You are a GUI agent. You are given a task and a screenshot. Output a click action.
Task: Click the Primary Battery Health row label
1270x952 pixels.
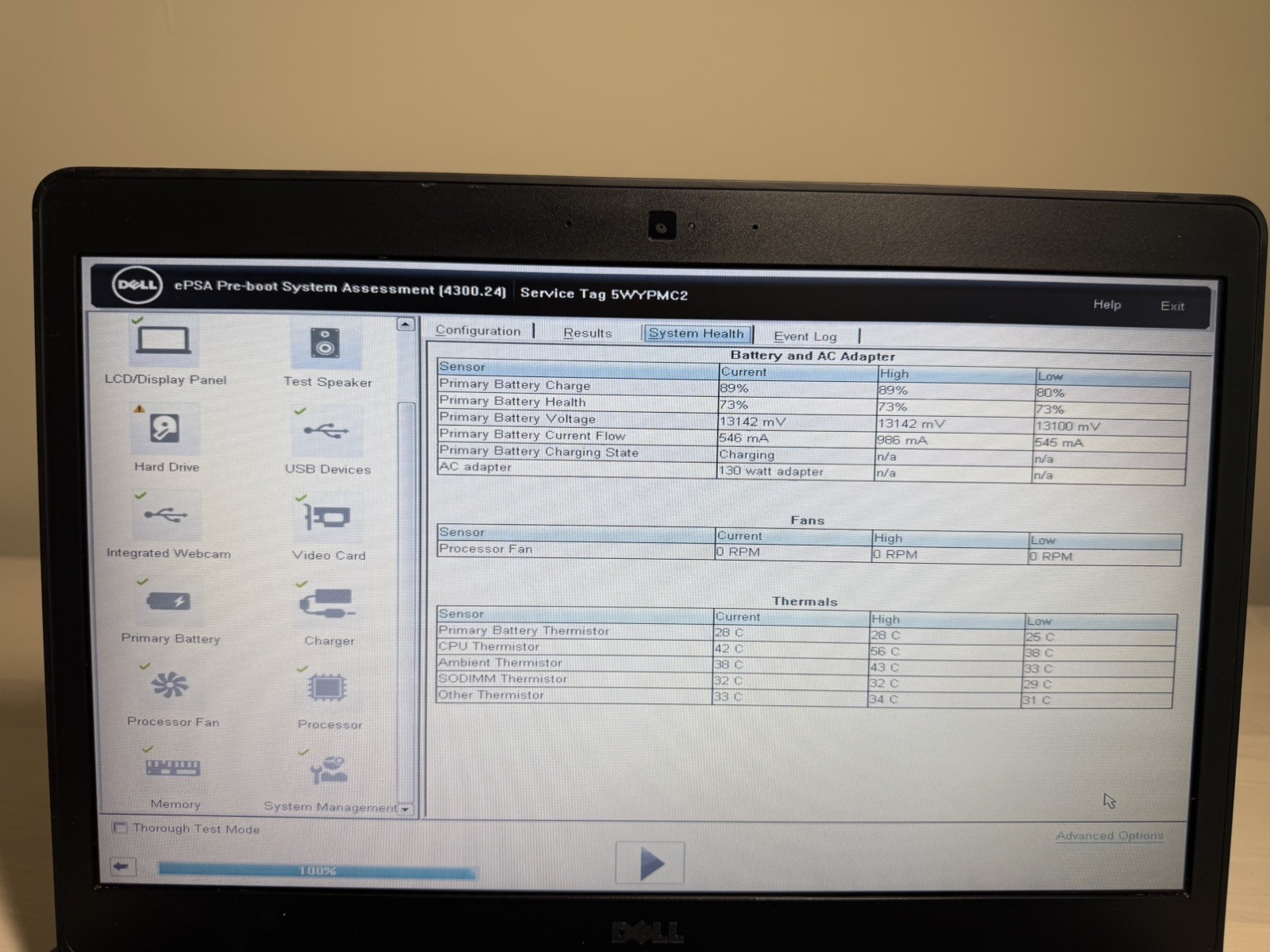512,401
